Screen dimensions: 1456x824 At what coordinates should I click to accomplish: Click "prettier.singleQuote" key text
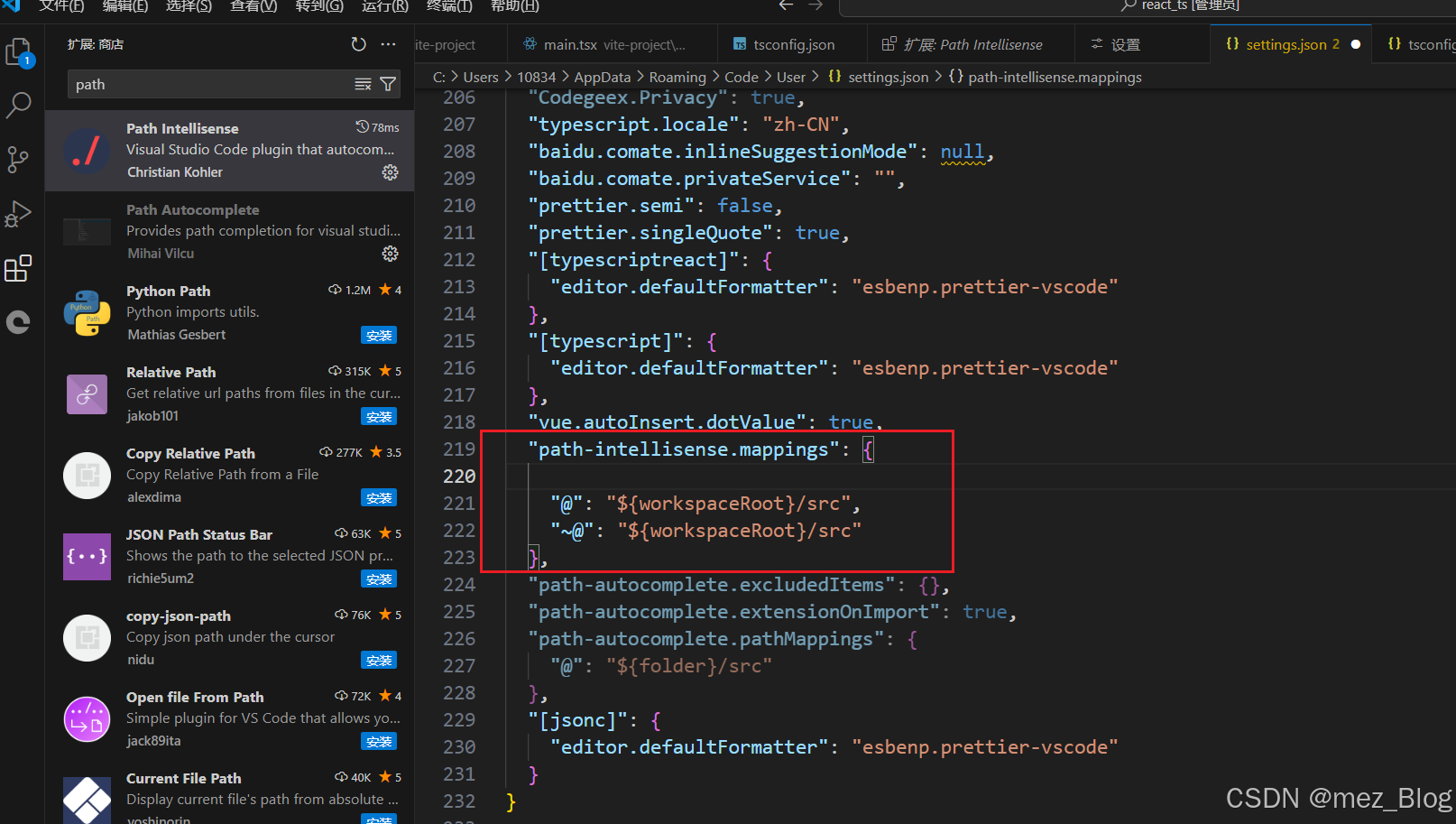pos(650,233)
